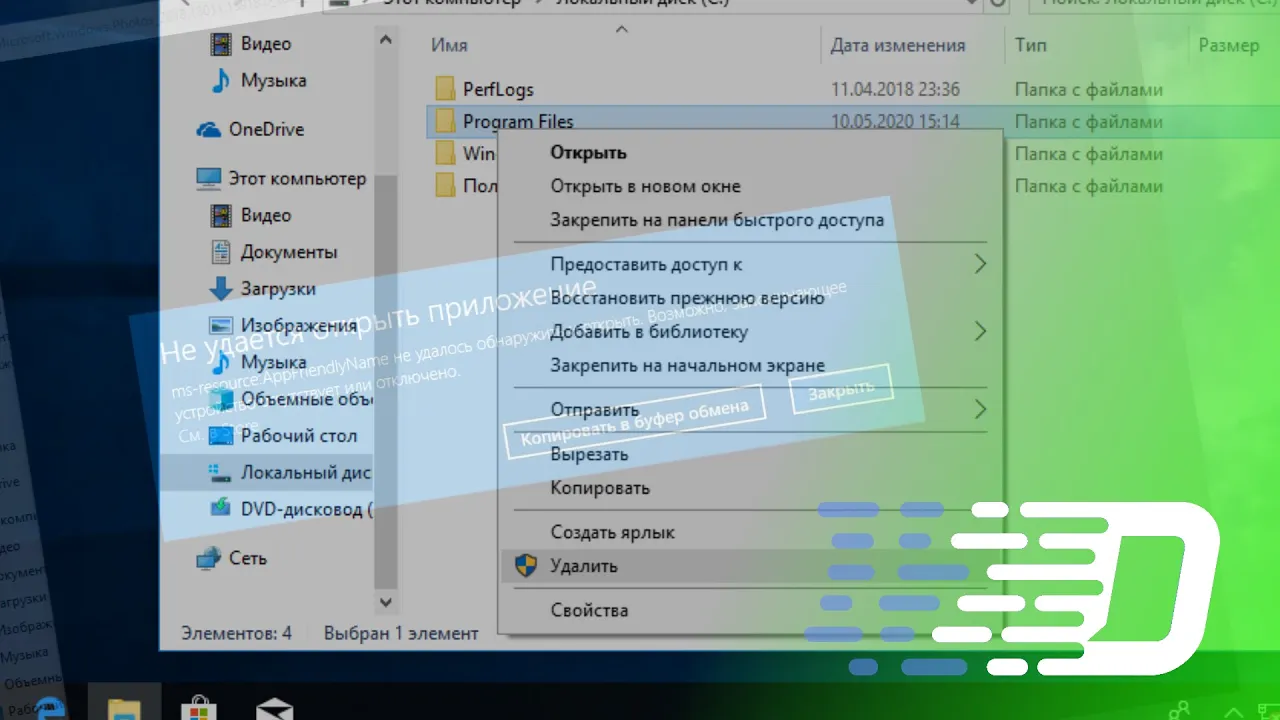The height and width of the screenshot is (720, 1280).
Task: Expand the Отправить submenu arrow
Action: [980, 409]
